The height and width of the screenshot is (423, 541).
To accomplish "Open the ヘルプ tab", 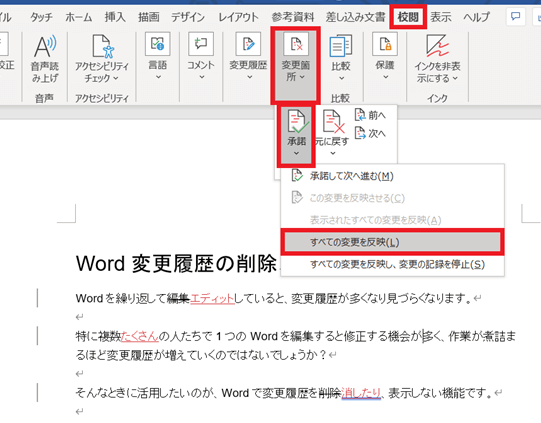I will pos(476,17).
